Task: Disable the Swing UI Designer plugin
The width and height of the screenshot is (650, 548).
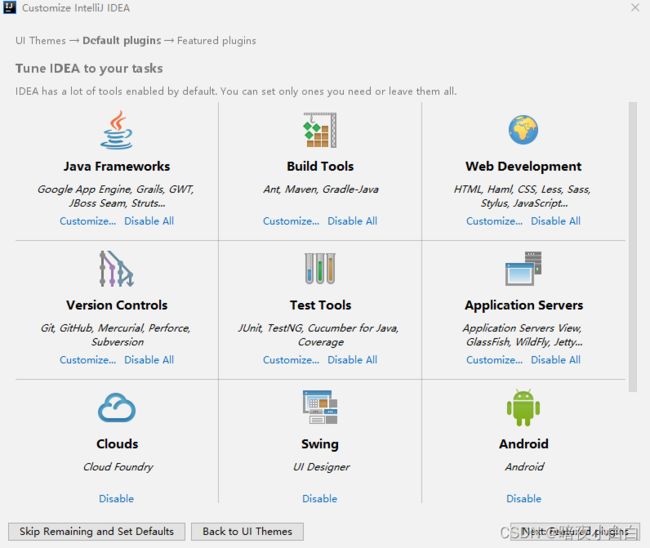Action: pyautogui.click(x=320, y=498)
